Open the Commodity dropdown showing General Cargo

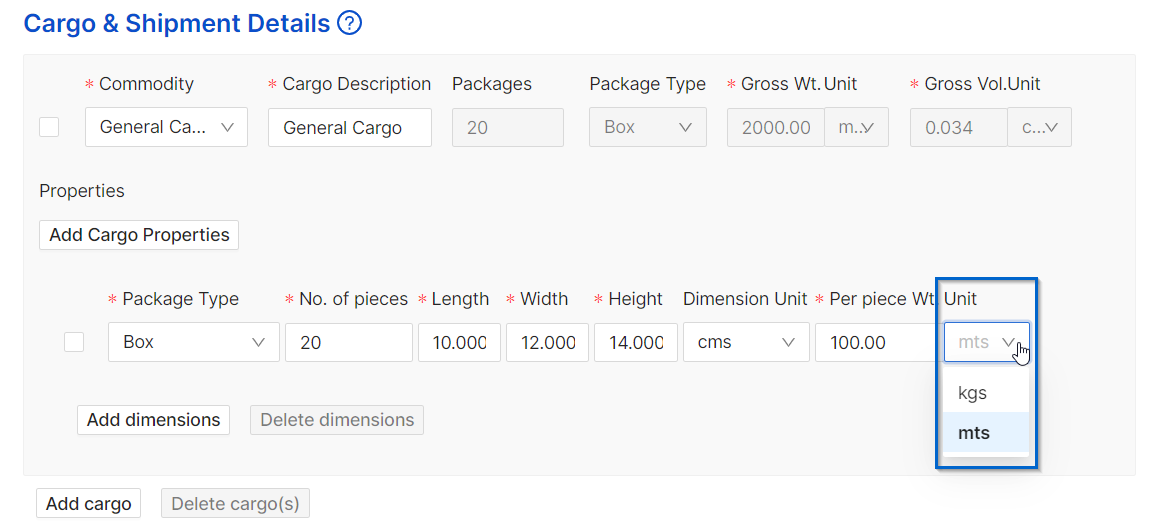pyautogui.click(x=166, y=127)
